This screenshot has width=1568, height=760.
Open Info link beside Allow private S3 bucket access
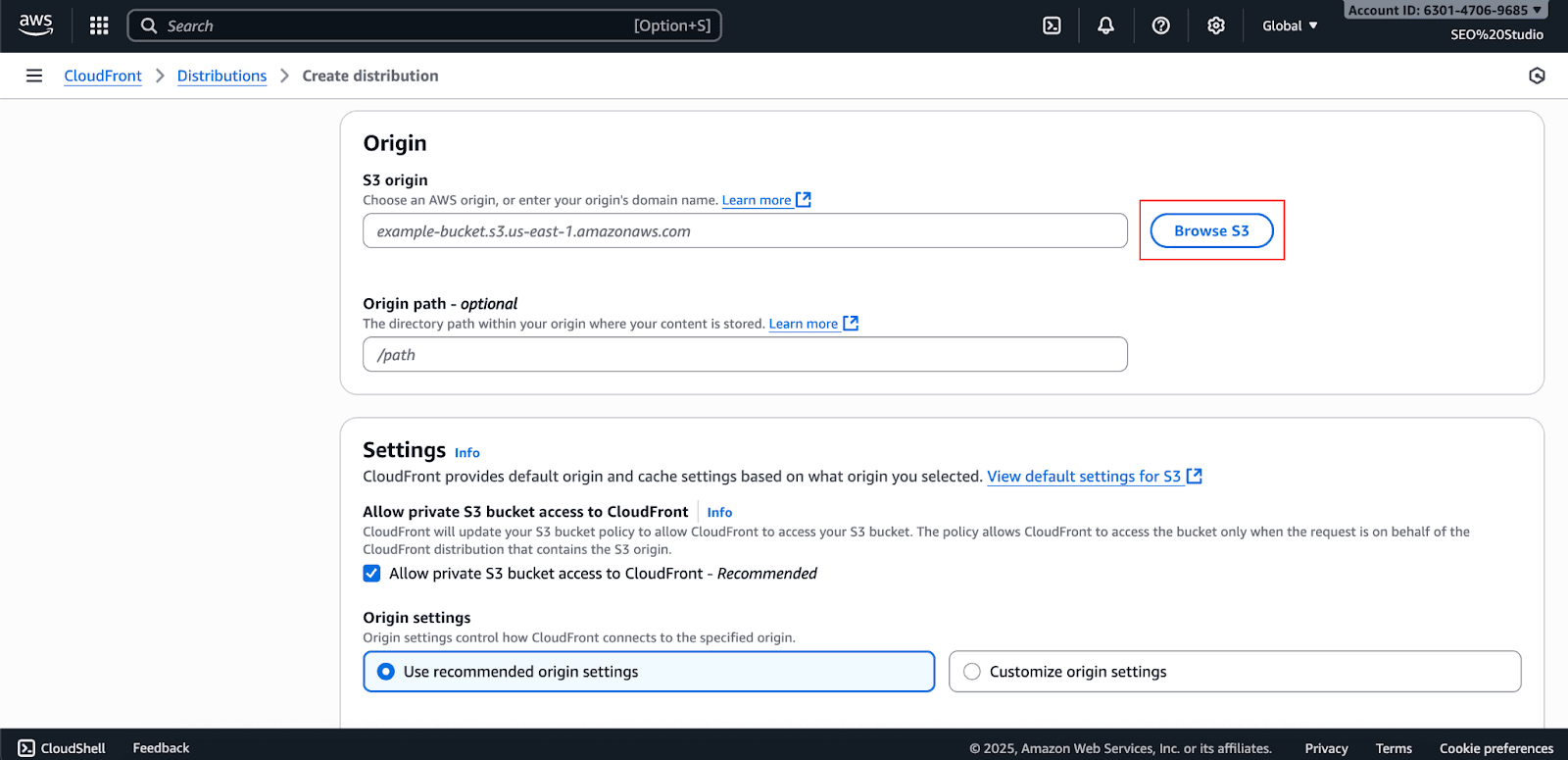(719, 512)
